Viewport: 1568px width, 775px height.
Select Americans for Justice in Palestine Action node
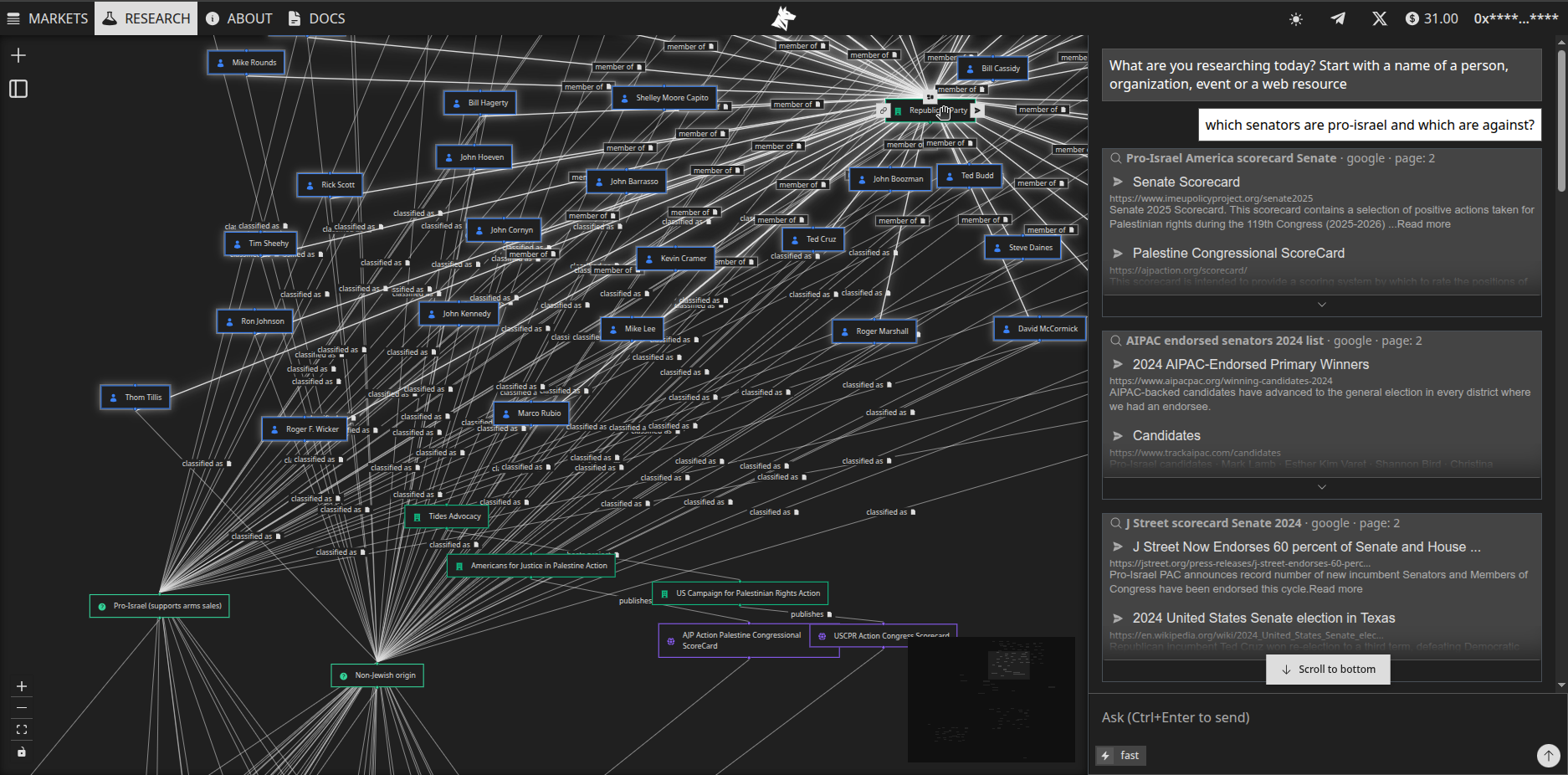click(x=531, y=566)
